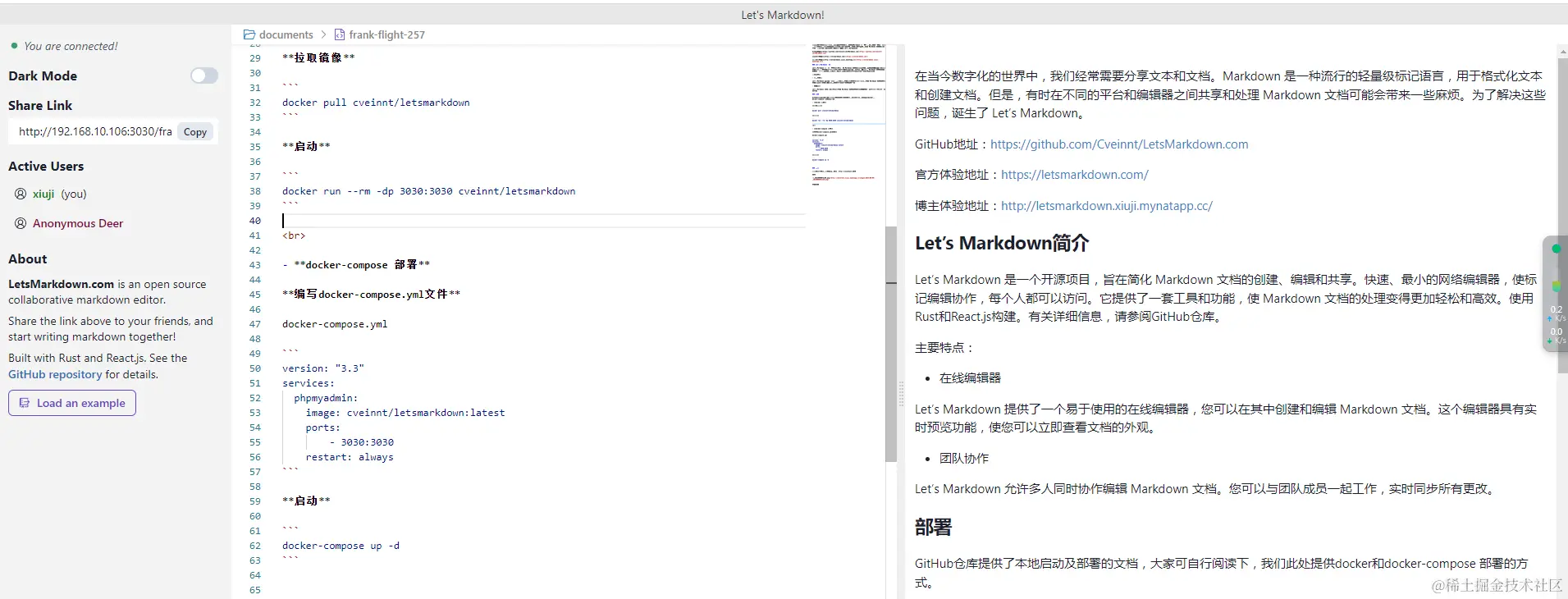The image size is (1568, 599).
Task: Click the "version: "3.3"" line
Action: click(323, 368)
